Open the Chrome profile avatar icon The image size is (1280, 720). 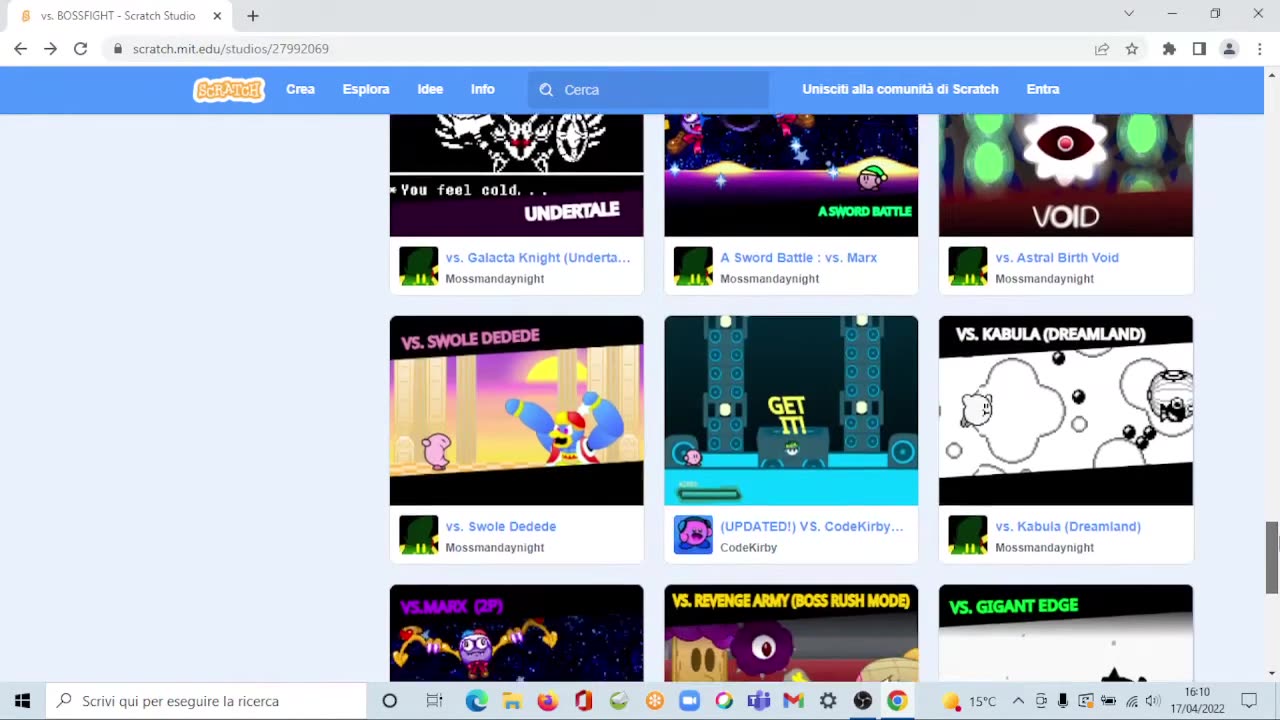[x=1229, y=48]
